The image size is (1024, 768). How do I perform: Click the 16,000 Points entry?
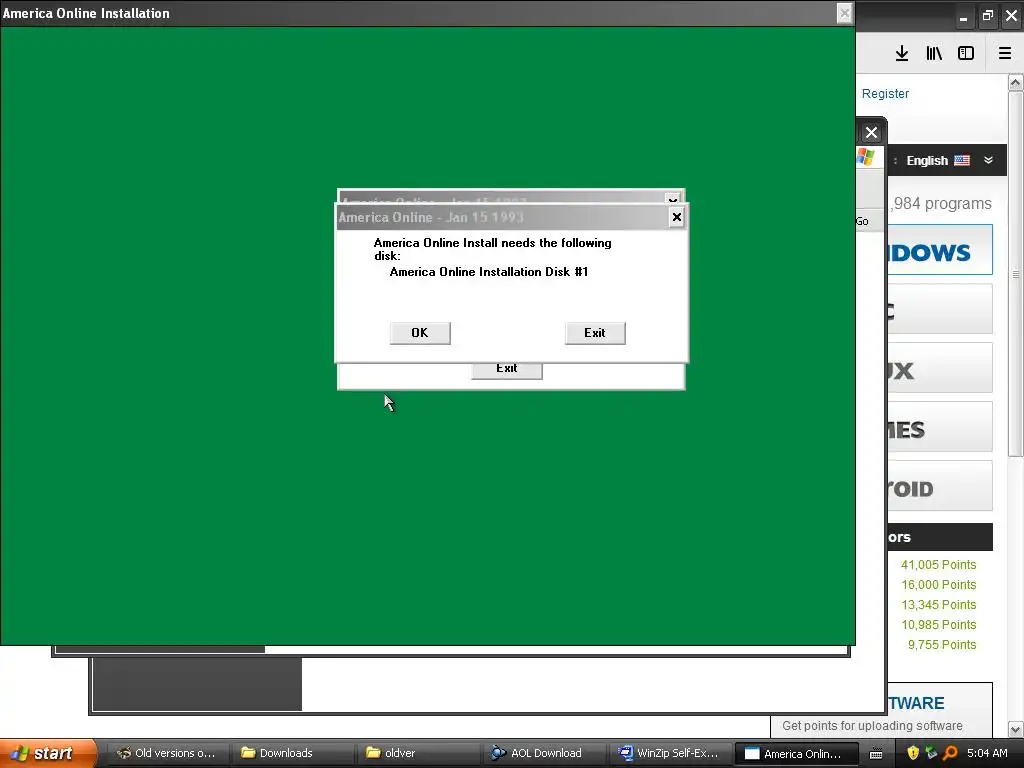tap(938, 585)
